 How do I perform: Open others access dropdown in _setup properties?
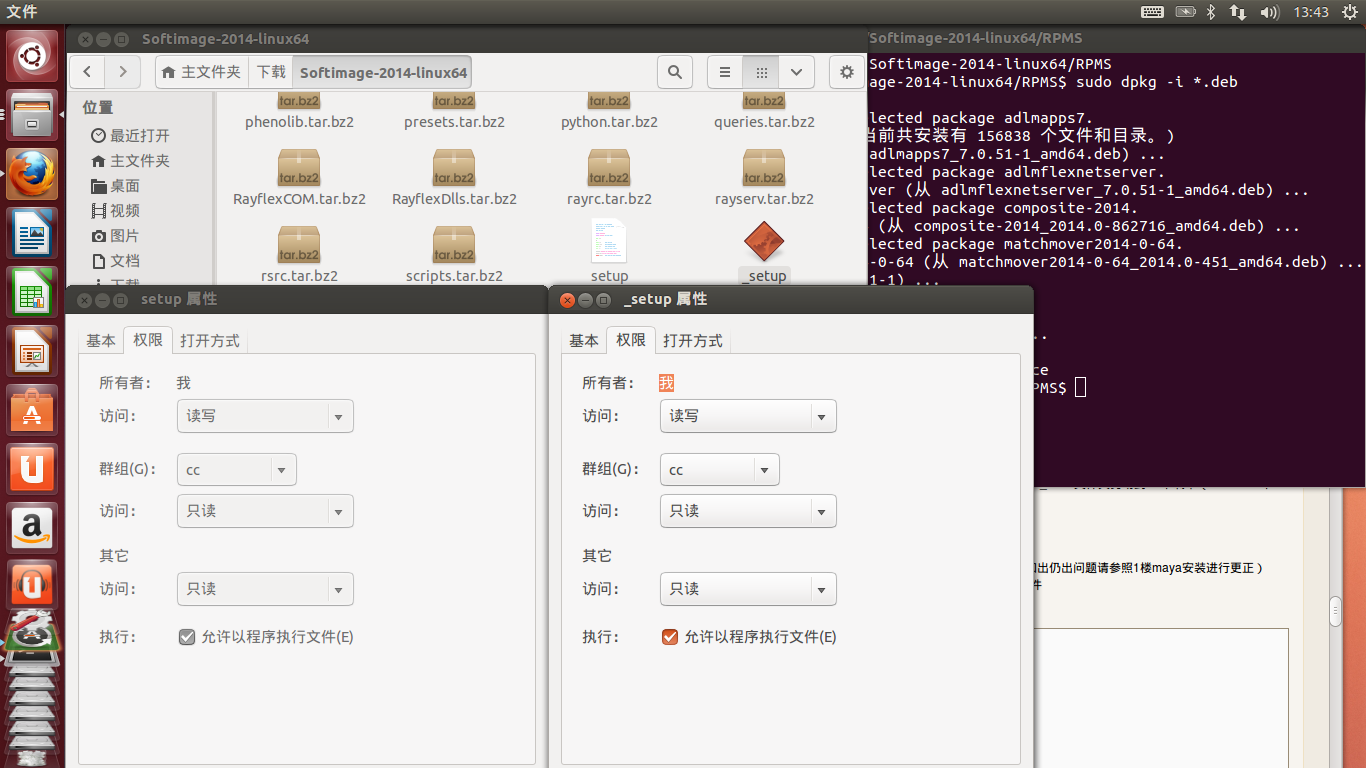[748, 589]
